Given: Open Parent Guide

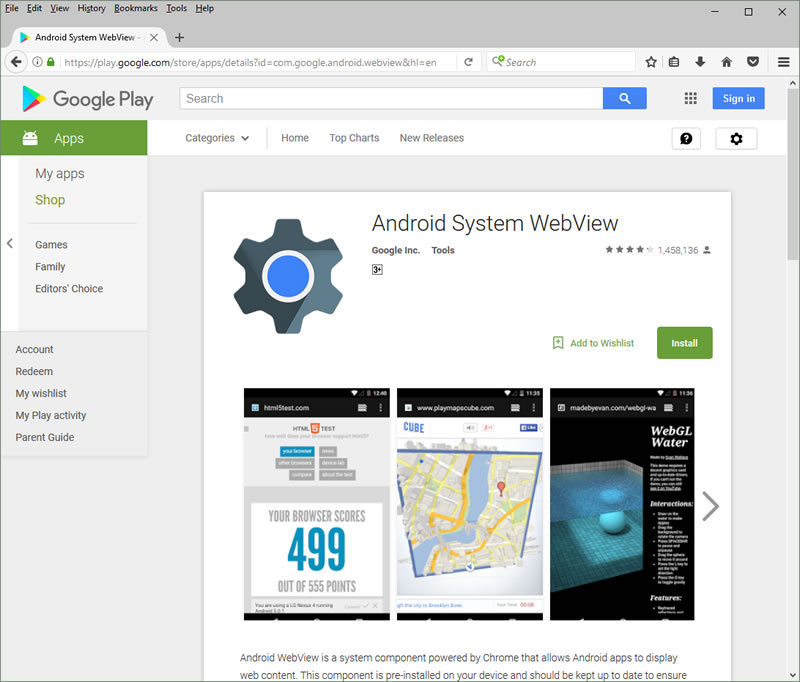Looking at the screenshot, I should tap(44, 437).
